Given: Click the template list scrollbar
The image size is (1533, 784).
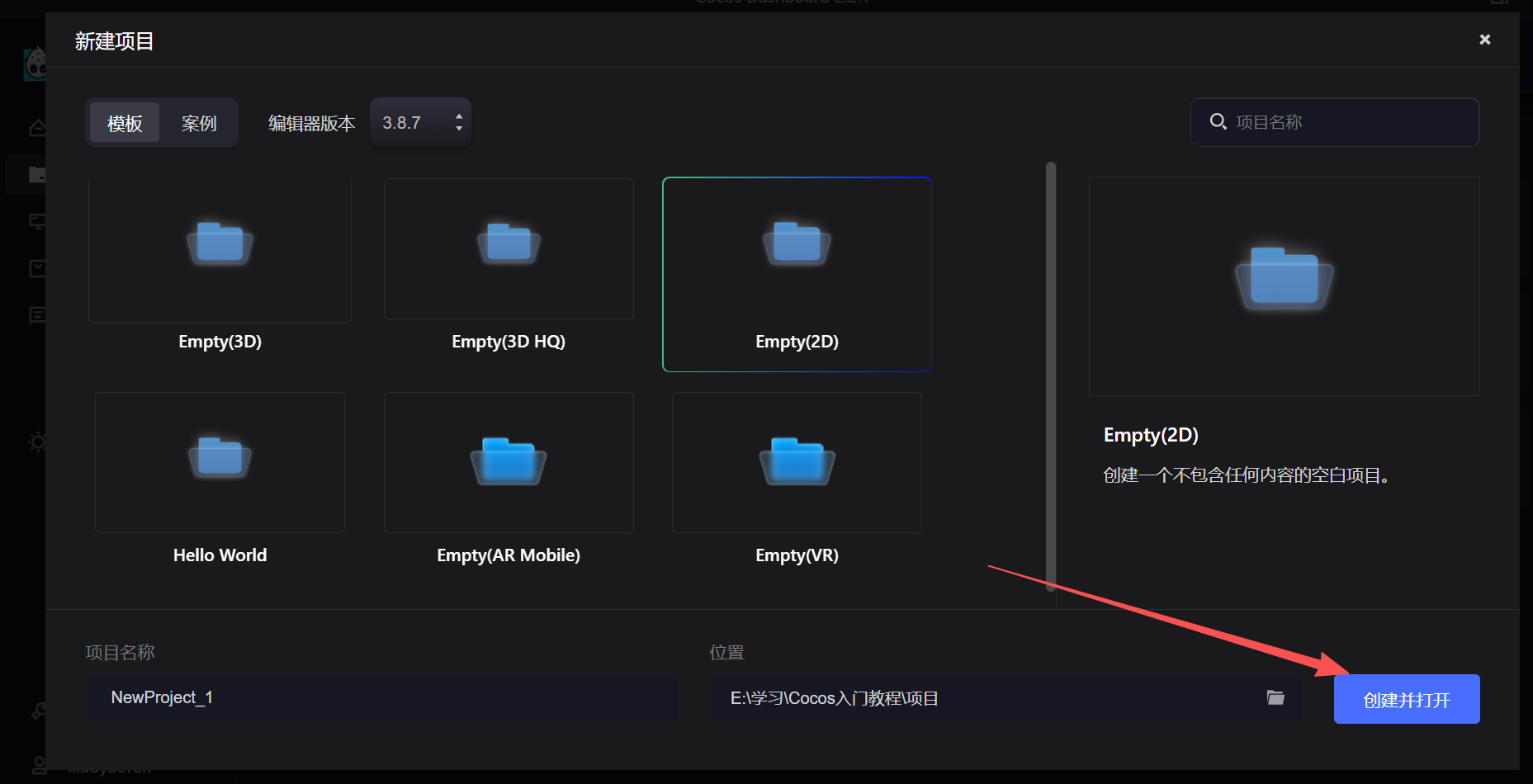Looking at the screenshot, I should coord(1051,376).
